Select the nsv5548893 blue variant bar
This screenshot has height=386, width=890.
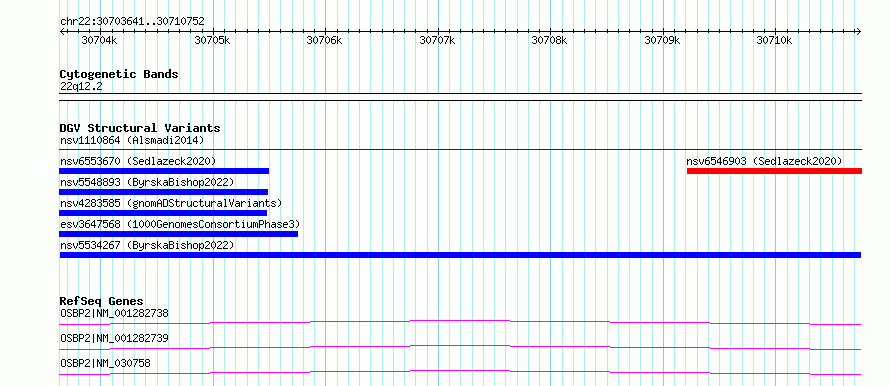click(163, 192)
